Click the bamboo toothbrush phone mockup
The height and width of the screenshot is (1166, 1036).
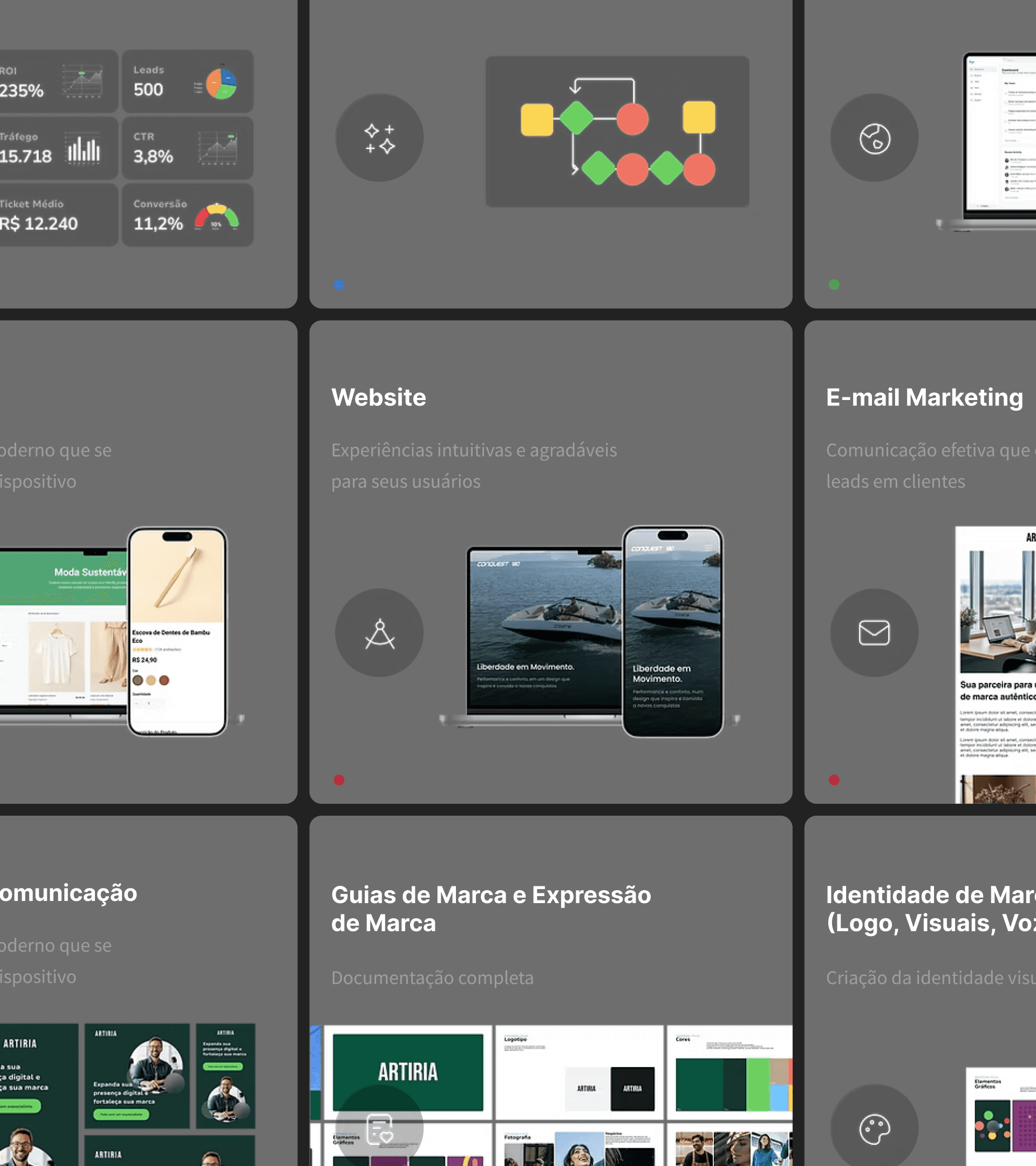(x=178, y=632)
